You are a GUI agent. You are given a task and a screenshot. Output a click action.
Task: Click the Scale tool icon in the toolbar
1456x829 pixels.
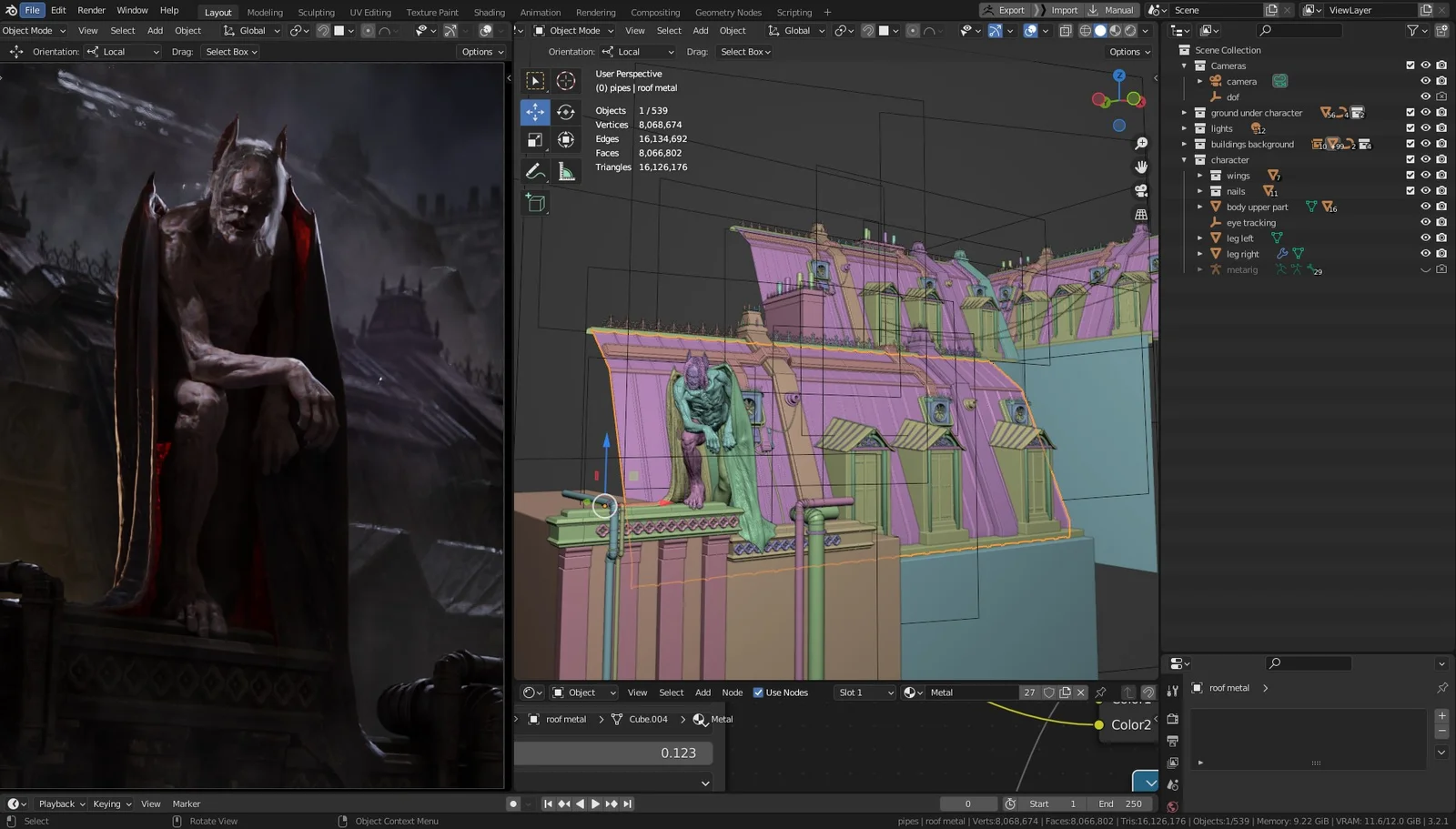pyautogui.click(x=535, y=139)
